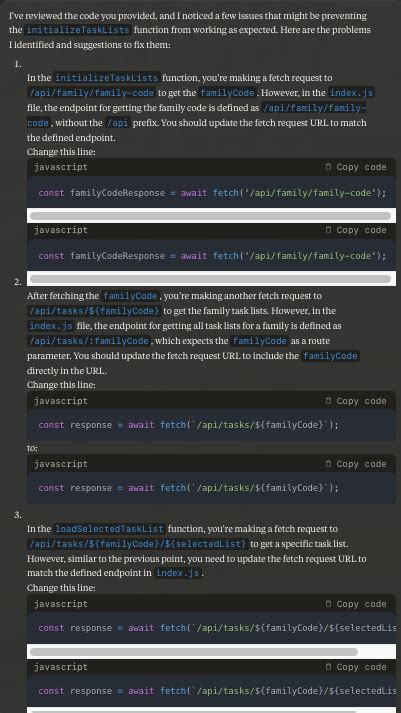This screenshot has height=713, width=401.
Task: Click horizontal scrollbar under item 1's second code block
Action: pos(210,278)
